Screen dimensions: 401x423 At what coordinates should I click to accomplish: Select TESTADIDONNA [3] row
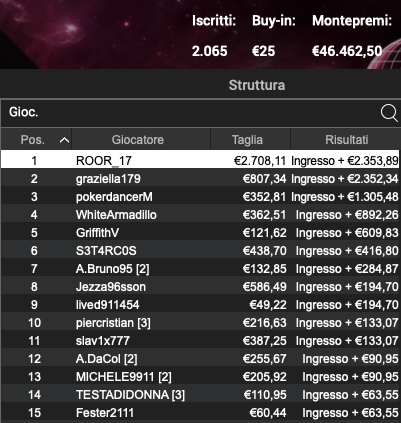point(200,395)
